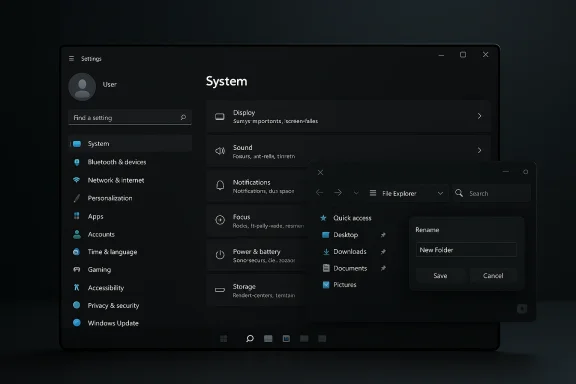Image resolution: width=576 pixels, height=384 pixels.
Task: Open the Desktop folder in Quick access
Action: point(345,235)
